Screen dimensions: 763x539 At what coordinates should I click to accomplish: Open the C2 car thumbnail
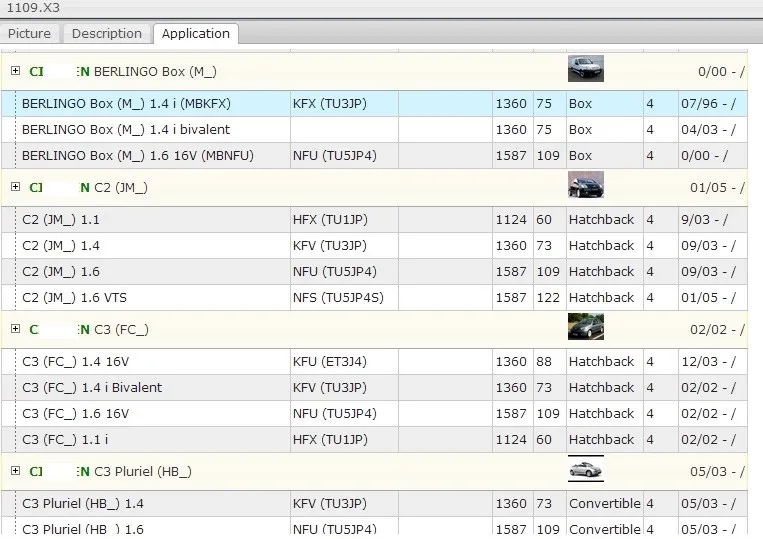pyautogui.click(x=586, y=184)
